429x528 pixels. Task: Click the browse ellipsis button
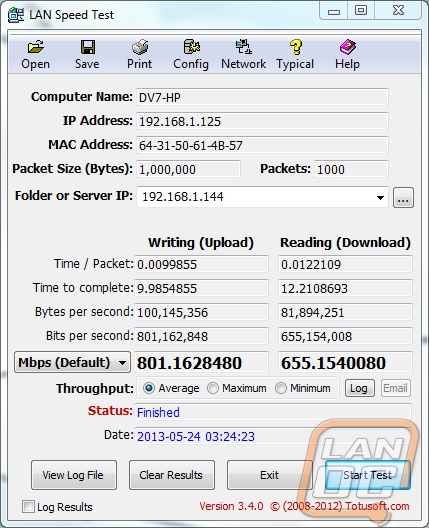click(403, 198)
